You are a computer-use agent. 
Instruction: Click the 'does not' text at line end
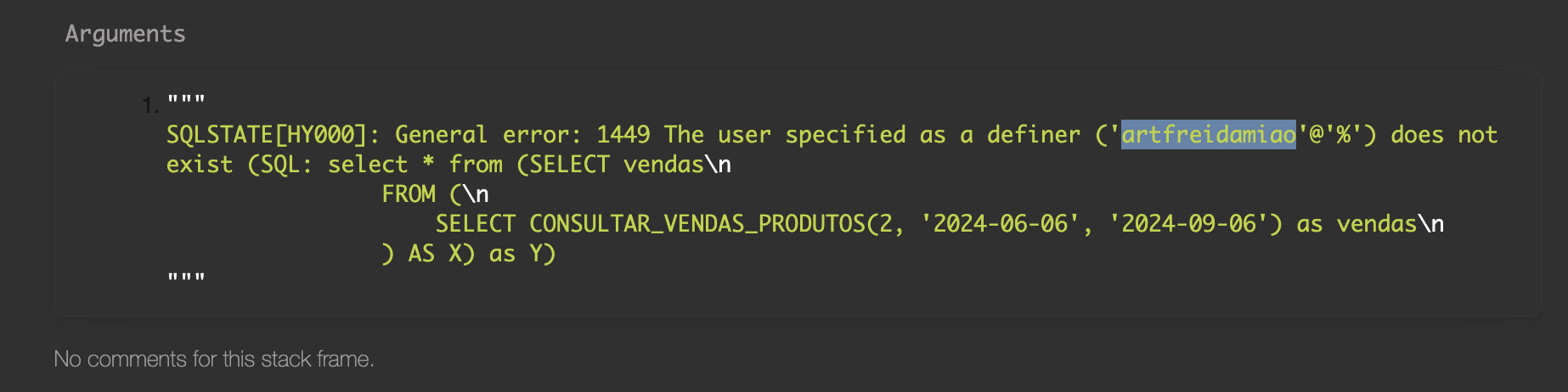coord(1443,135)
